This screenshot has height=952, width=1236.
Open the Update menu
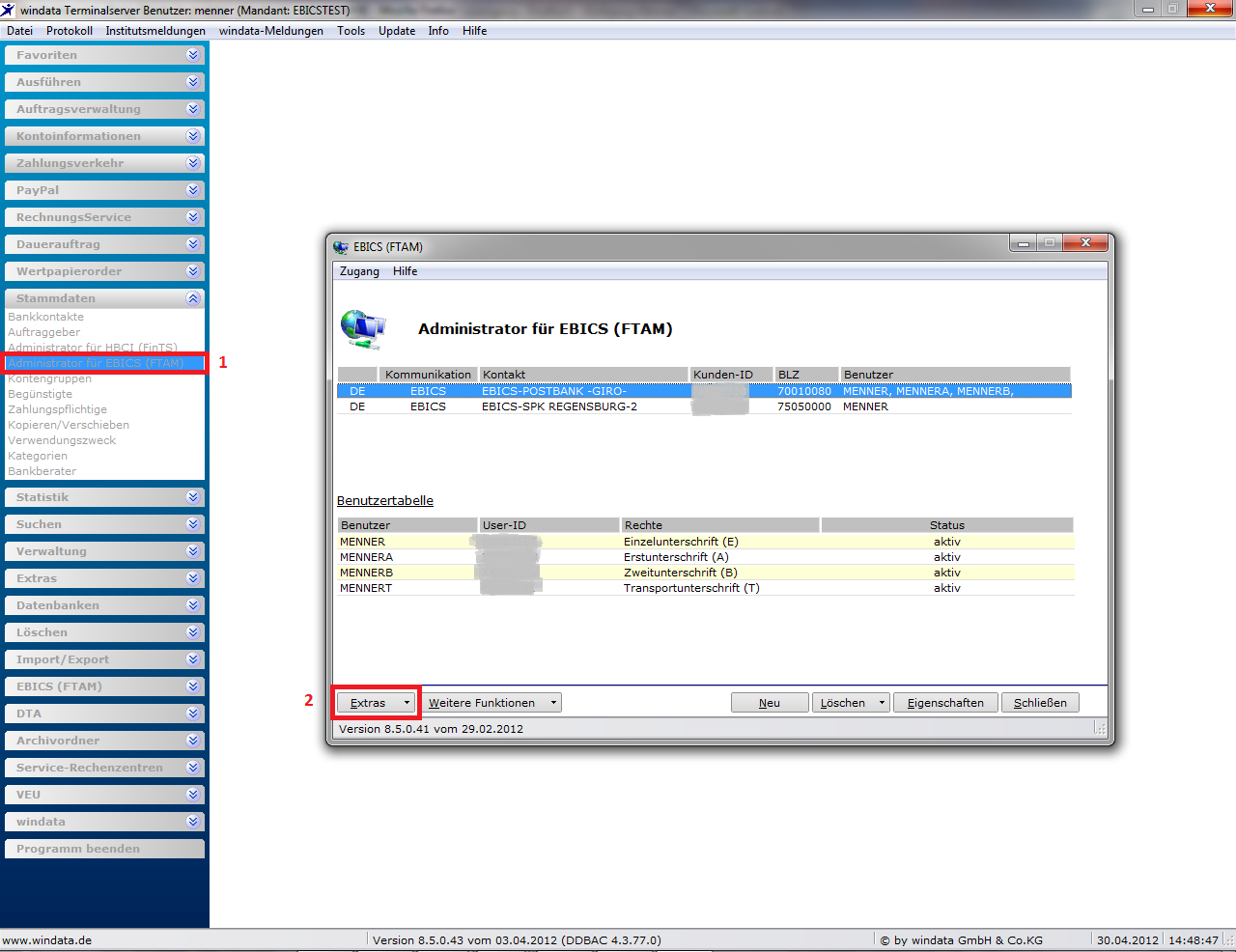pos(397,31)
